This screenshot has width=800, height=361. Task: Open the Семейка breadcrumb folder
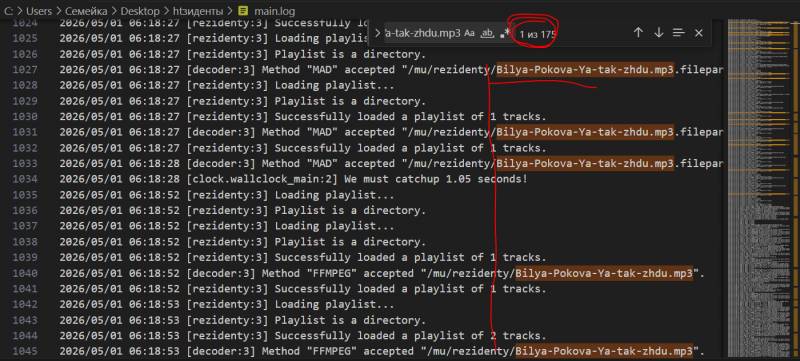[x=86, y=10]
